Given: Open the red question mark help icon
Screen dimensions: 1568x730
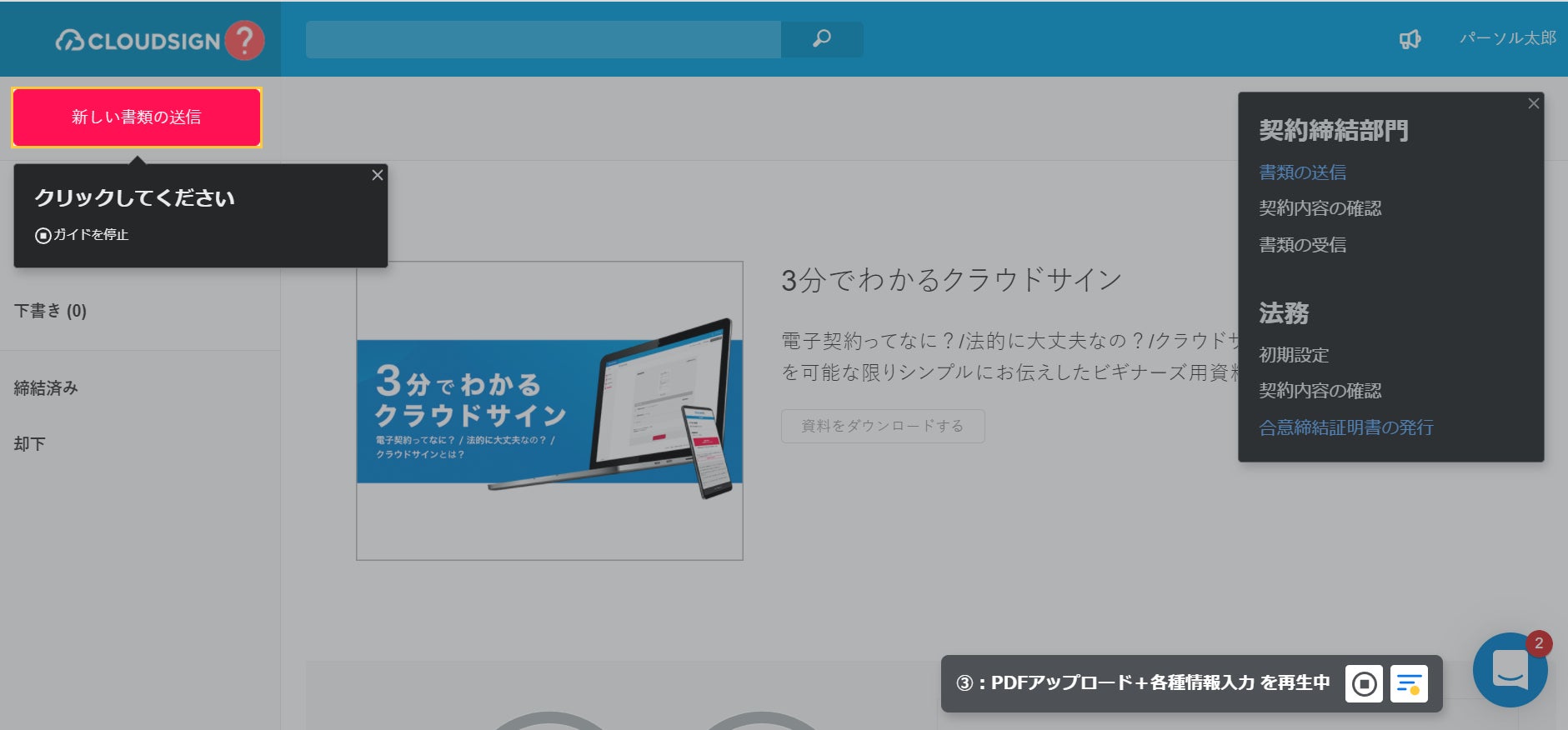Looking at the screenshot, I should click(x=244, y=40).
